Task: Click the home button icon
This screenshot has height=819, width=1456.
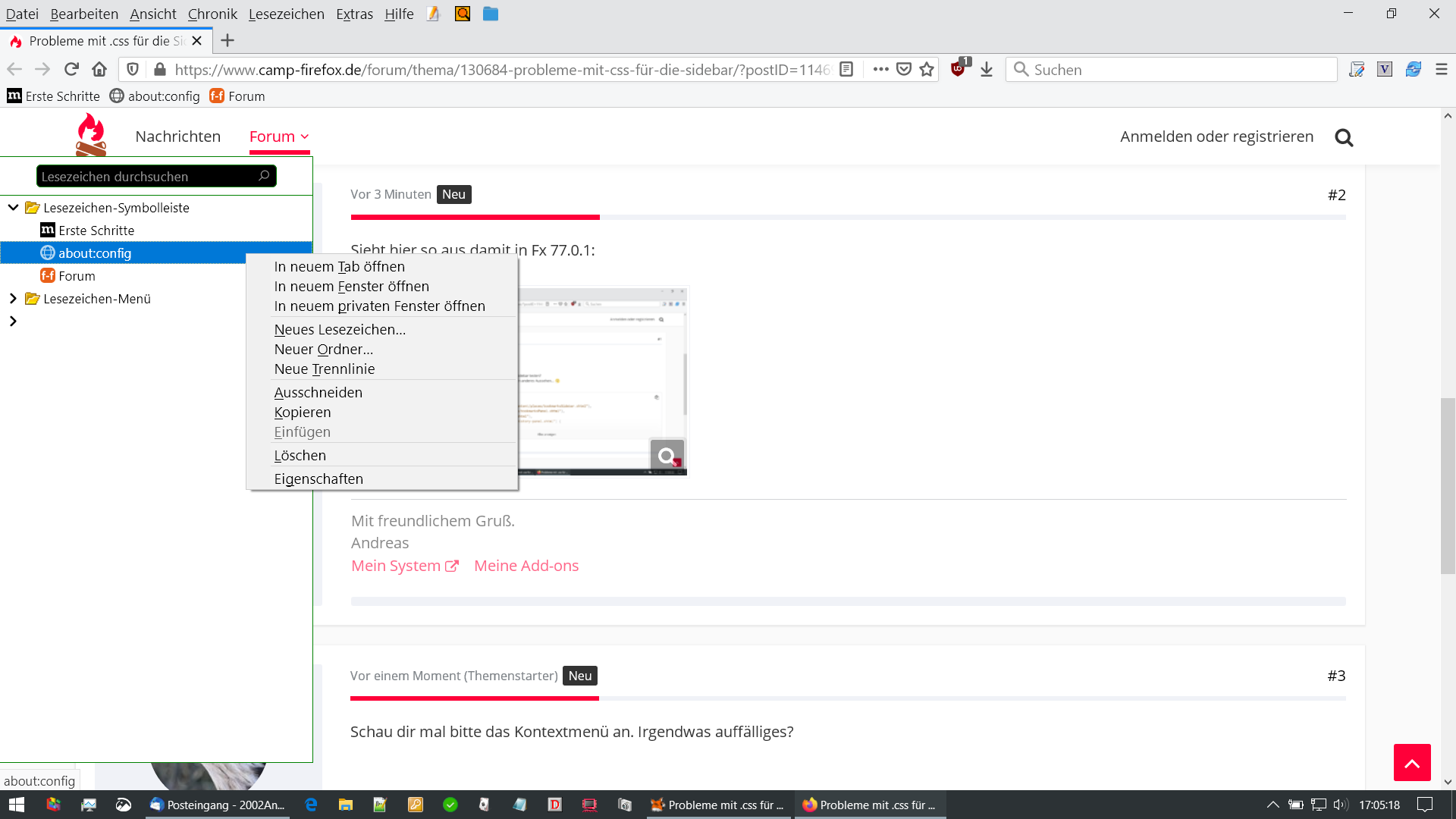Action: tap(99, 70)
